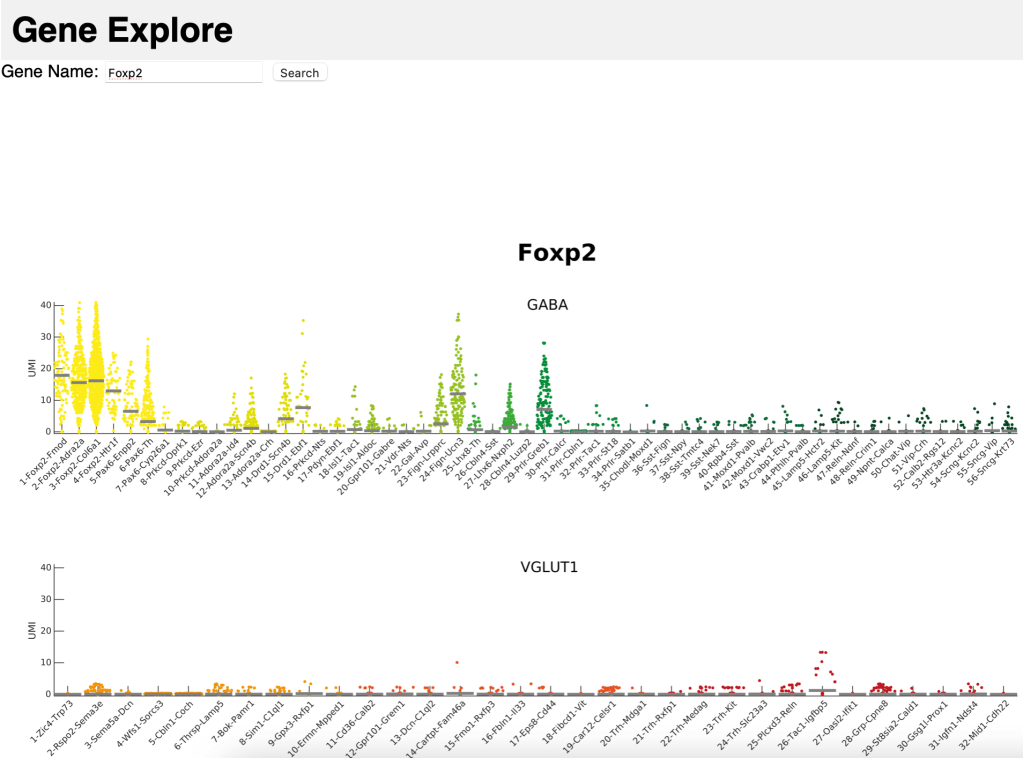
Task: Click the 24-Fign-Ucn3 green point cluster
Action: [x=458, y=380]
